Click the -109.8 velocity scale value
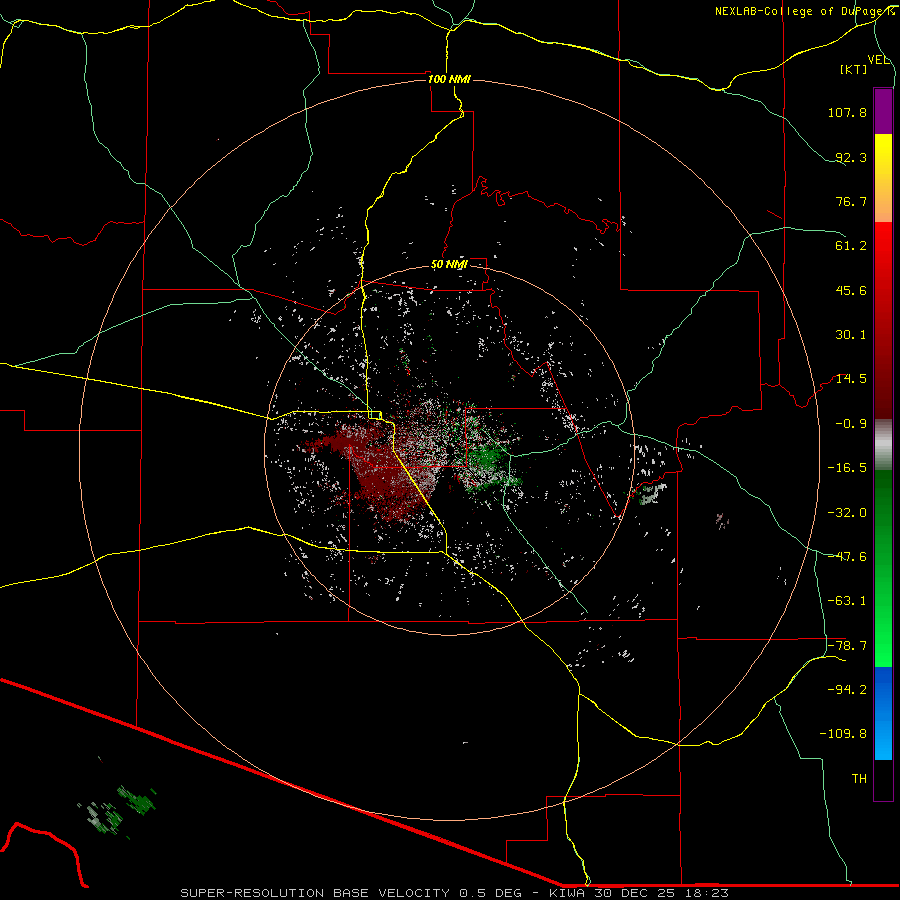Viewport: 900px width, 900px height. point(843,734)
